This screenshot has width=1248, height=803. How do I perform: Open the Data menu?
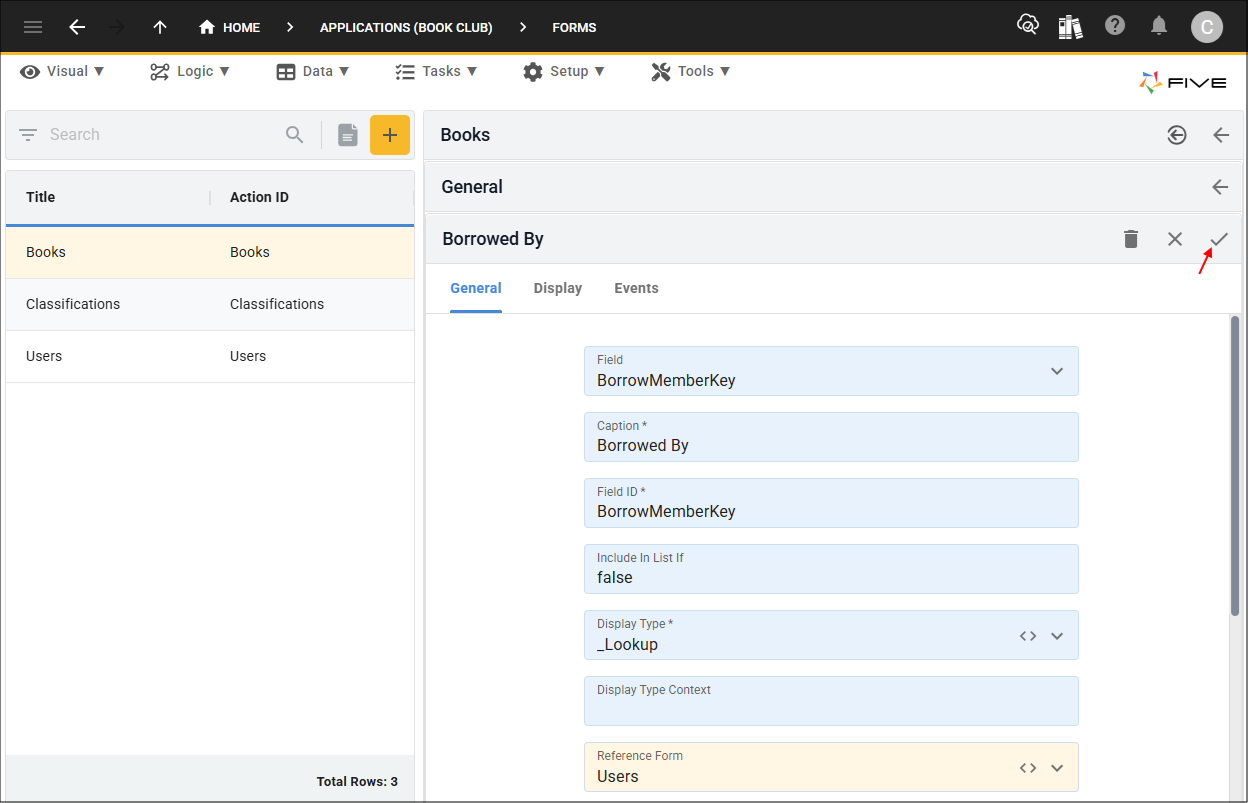coord(313,71)
